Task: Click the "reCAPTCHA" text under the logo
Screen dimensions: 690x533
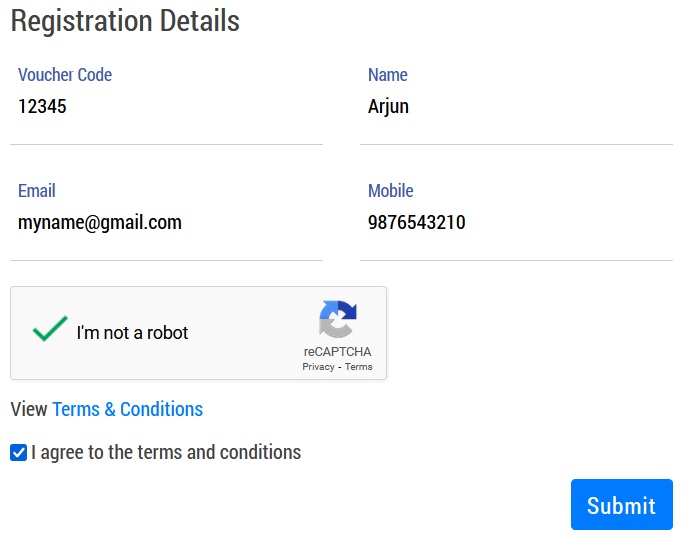Action: click(x=337, y=352)
